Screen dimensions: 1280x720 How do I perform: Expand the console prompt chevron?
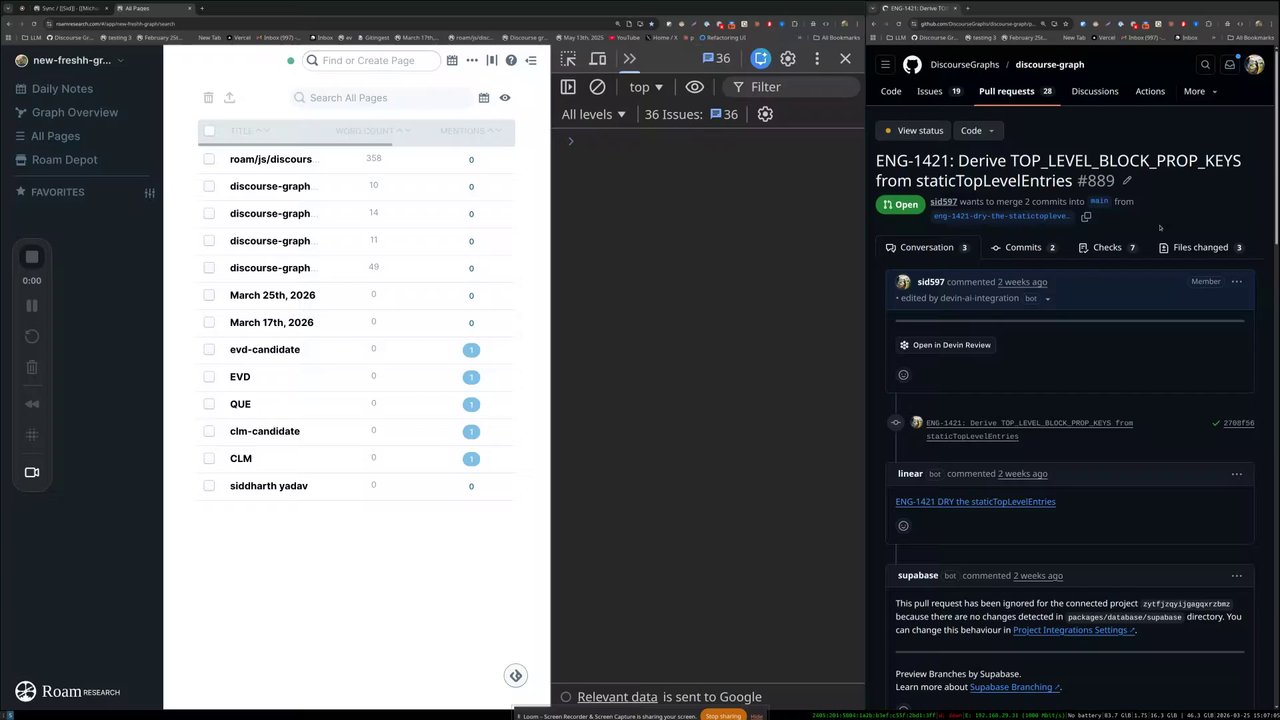(x=571, y=141)
